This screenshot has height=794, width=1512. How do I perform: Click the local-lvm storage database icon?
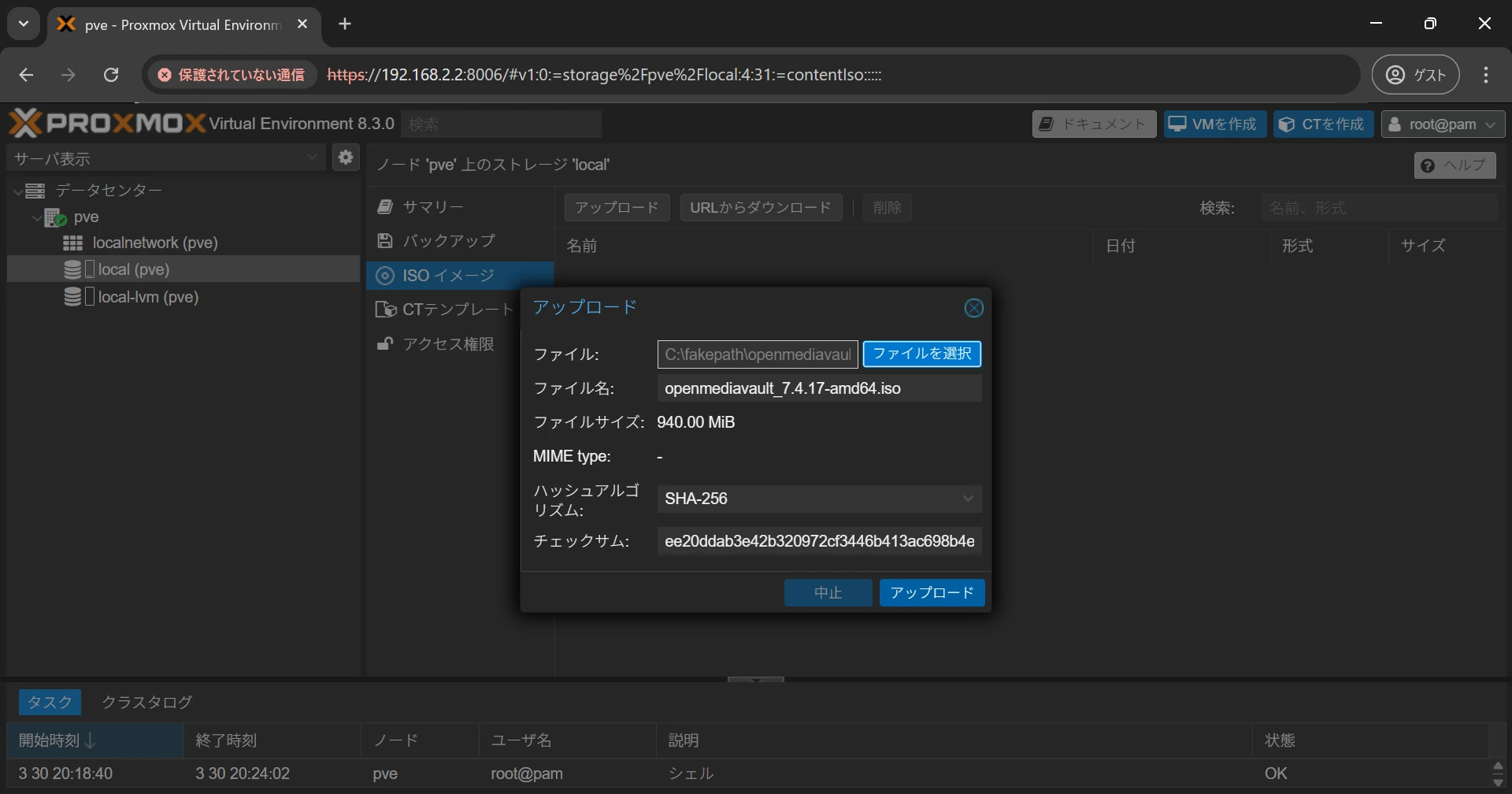pos(73,297)
